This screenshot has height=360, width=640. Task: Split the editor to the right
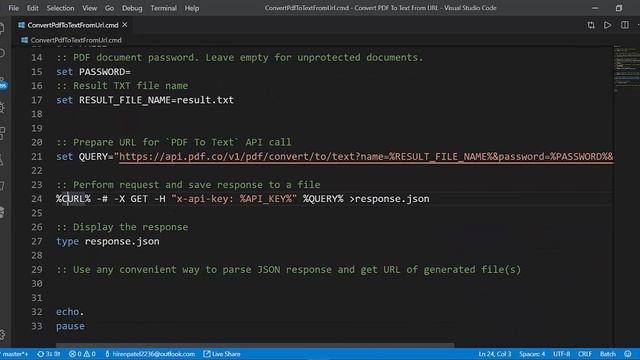pos(625,25)
